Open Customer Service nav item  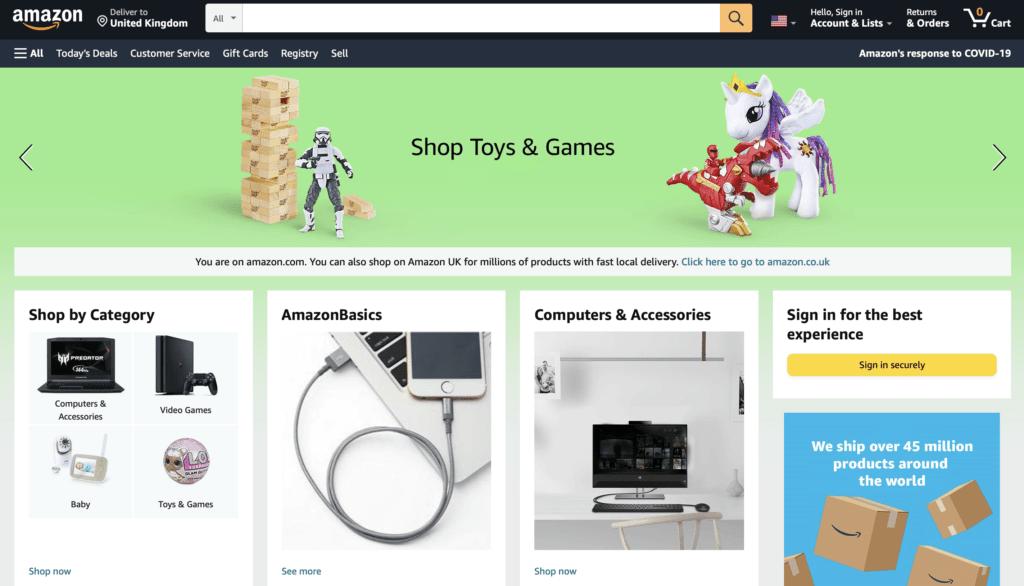pos(170,54)
